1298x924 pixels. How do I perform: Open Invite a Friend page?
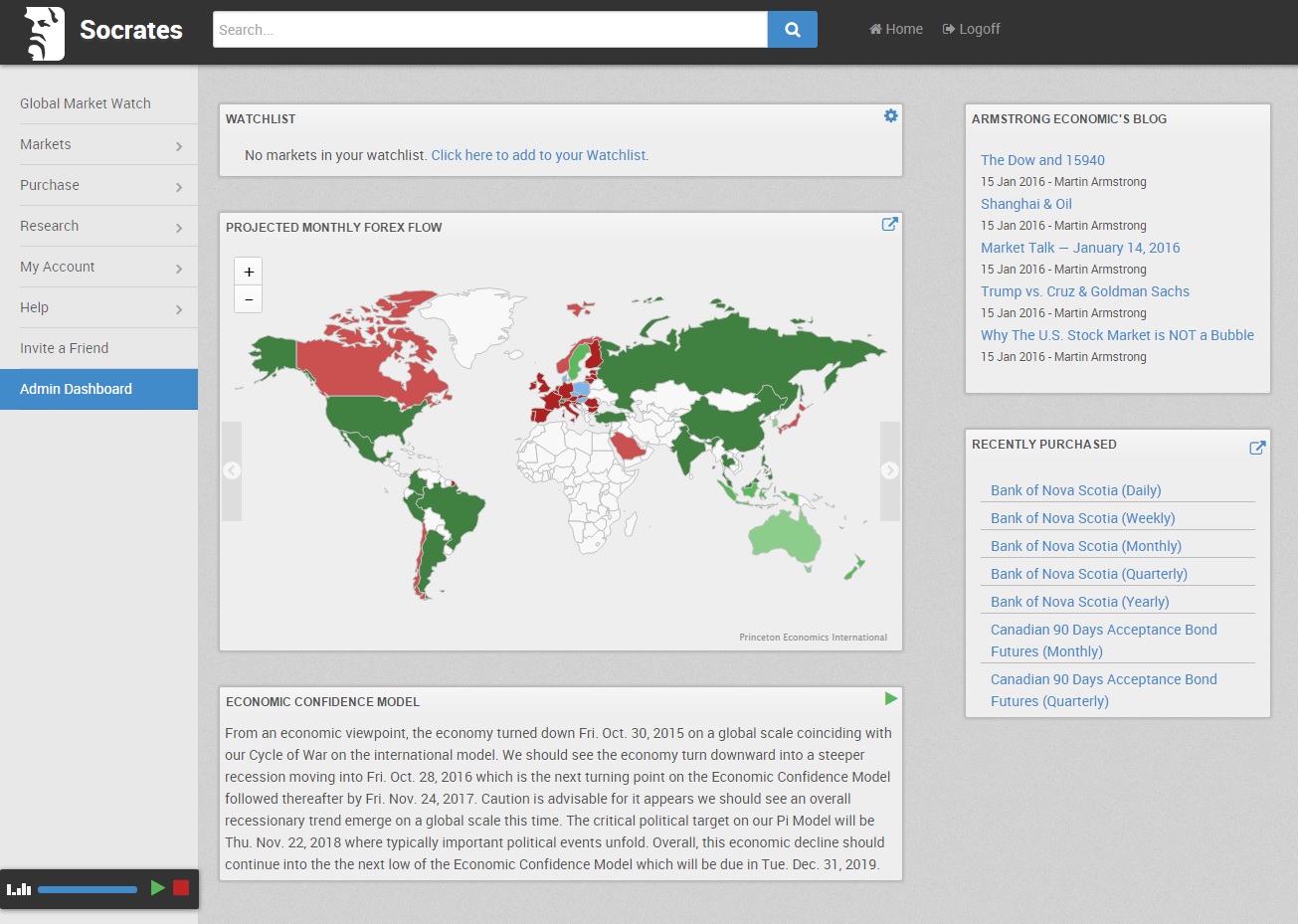pos(98,348)
